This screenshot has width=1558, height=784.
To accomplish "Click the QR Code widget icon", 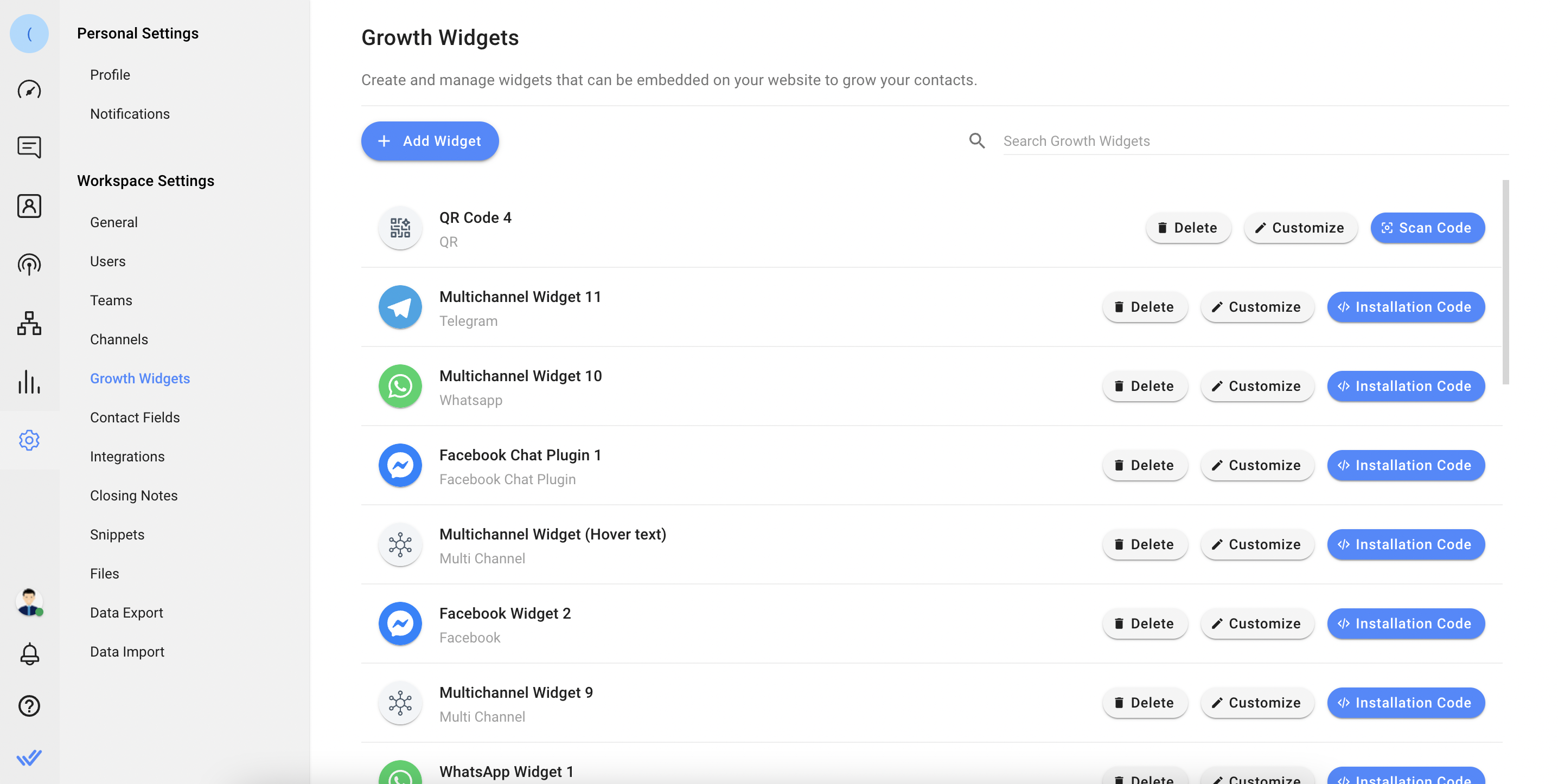I will (x=400, y=228).
